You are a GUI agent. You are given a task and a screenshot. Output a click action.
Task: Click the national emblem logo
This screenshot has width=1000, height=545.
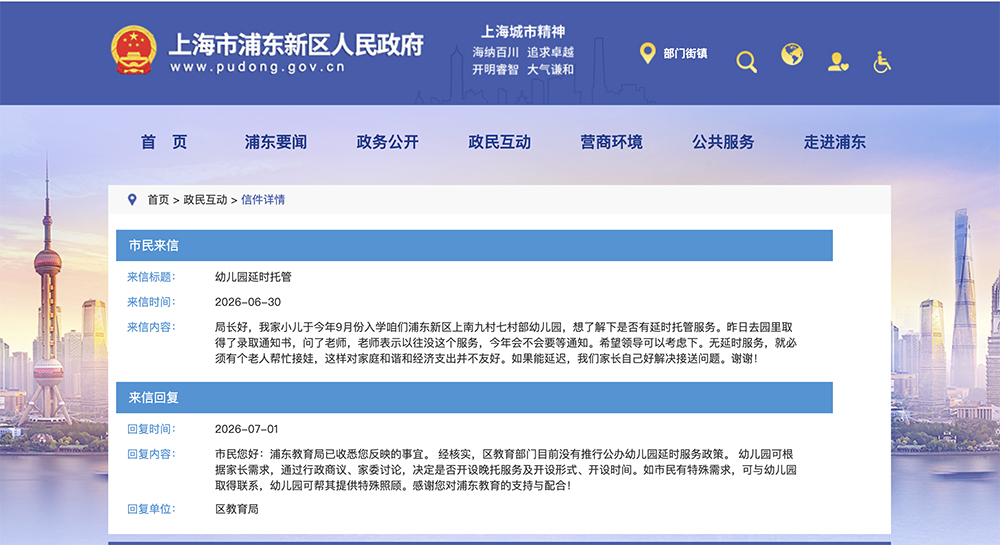coord(133,50)
